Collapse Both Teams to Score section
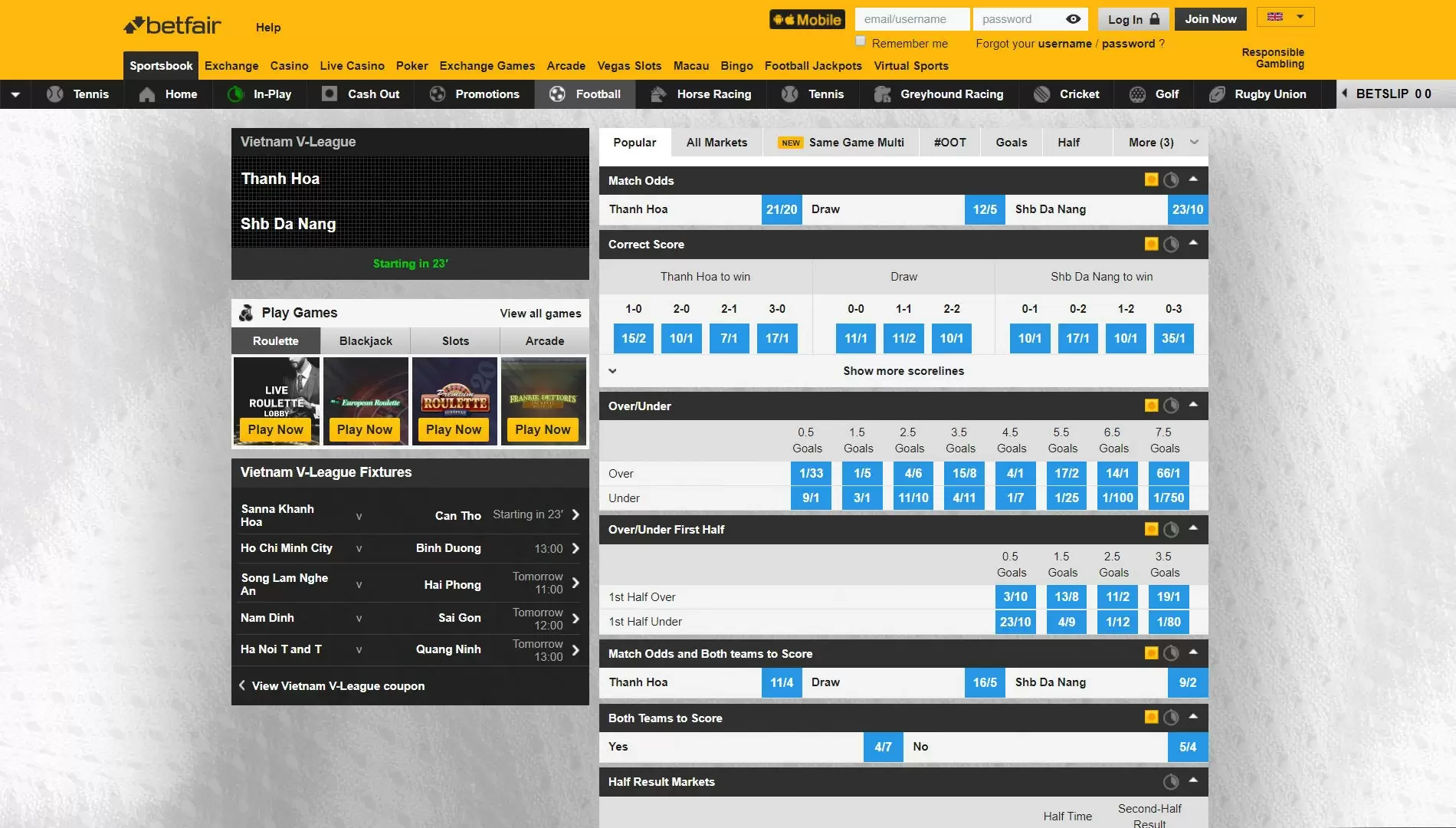 tap(1193, 716)
